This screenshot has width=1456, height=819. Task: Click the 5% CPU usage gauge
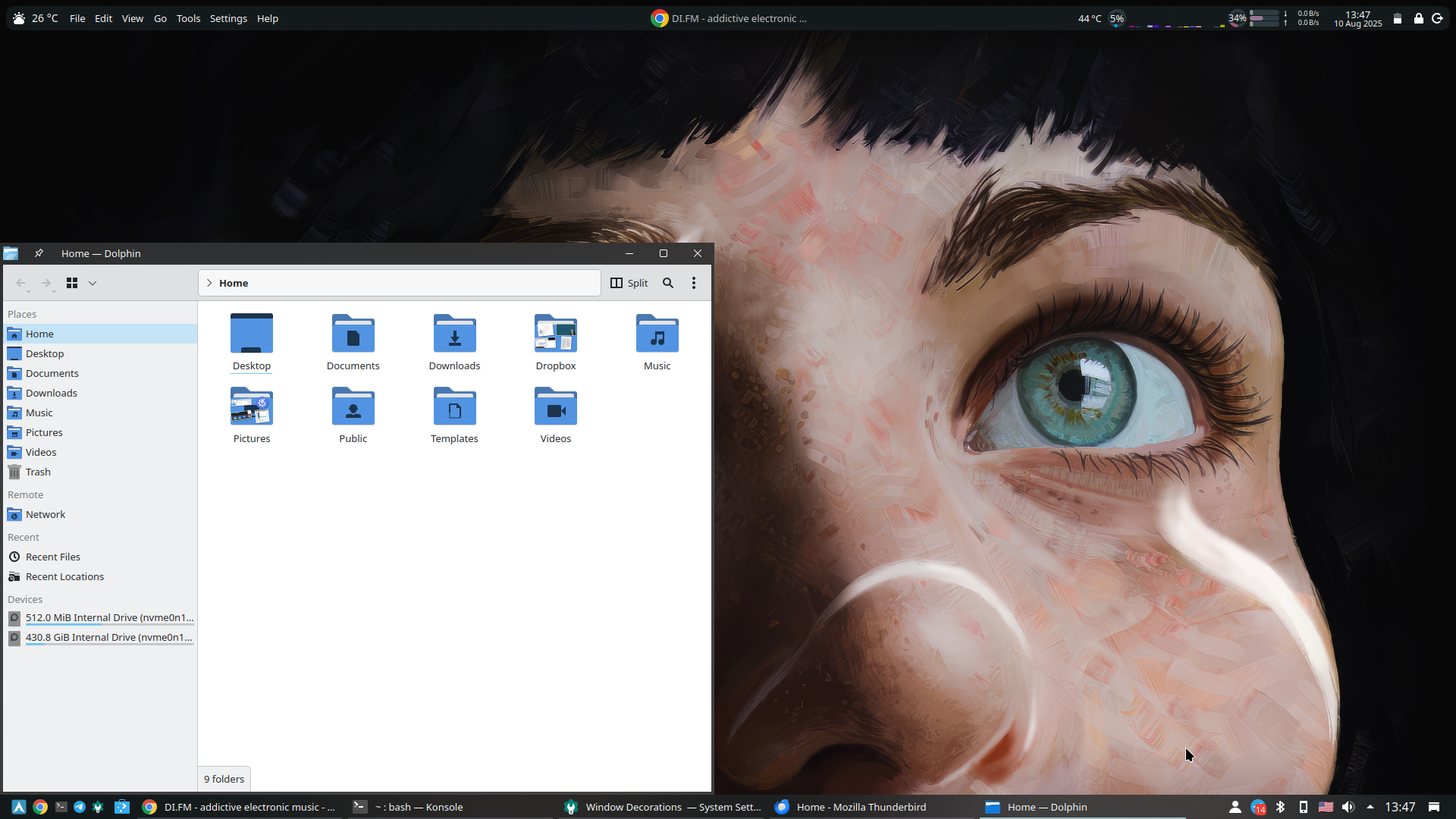[1117, 18]
